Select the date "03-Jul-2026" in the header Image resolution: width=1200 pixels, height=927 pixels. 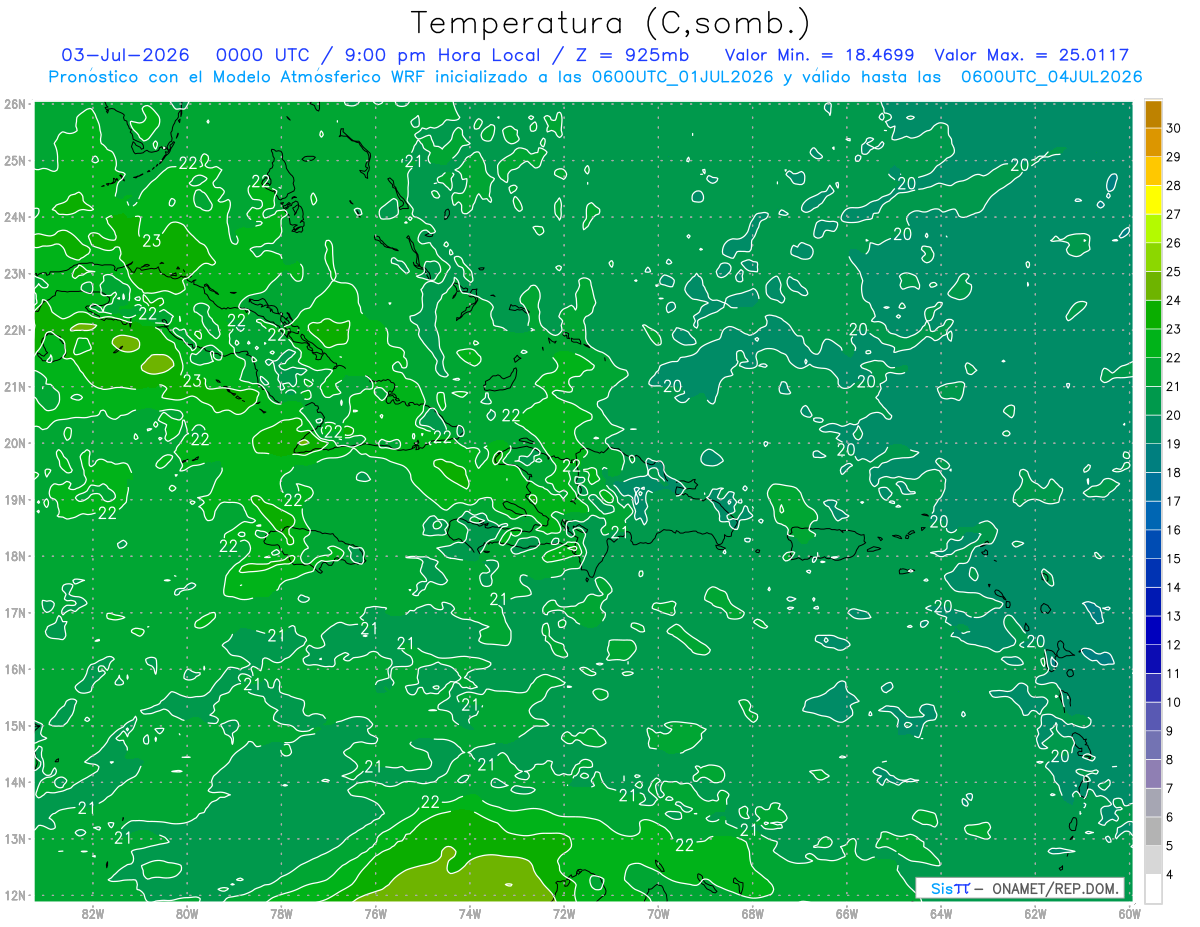click(x=125, y=55)
